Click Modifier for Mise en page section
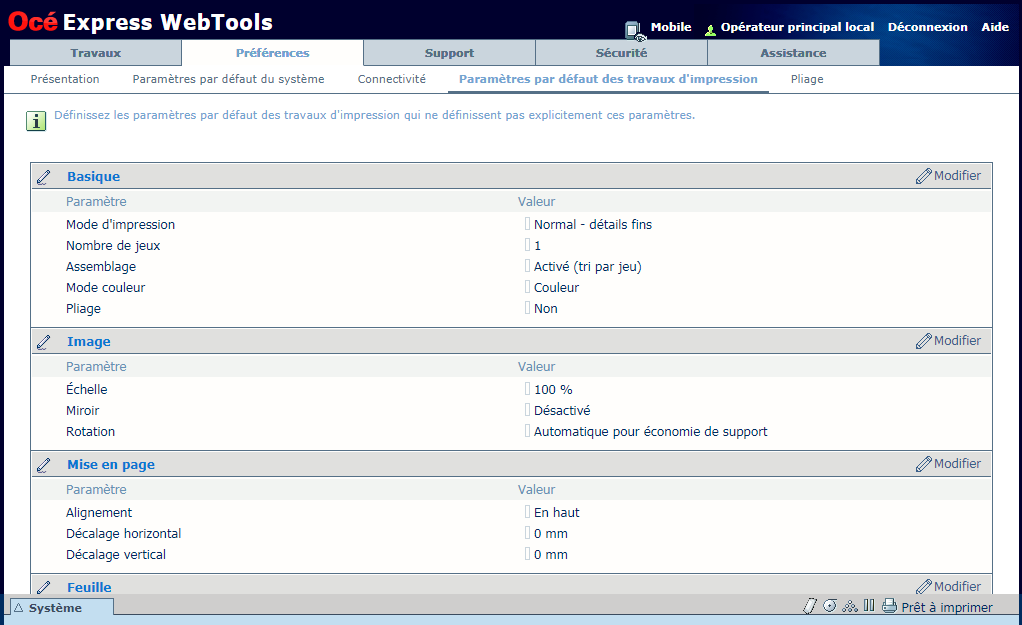1022x625 pixels. pos(948,464)
